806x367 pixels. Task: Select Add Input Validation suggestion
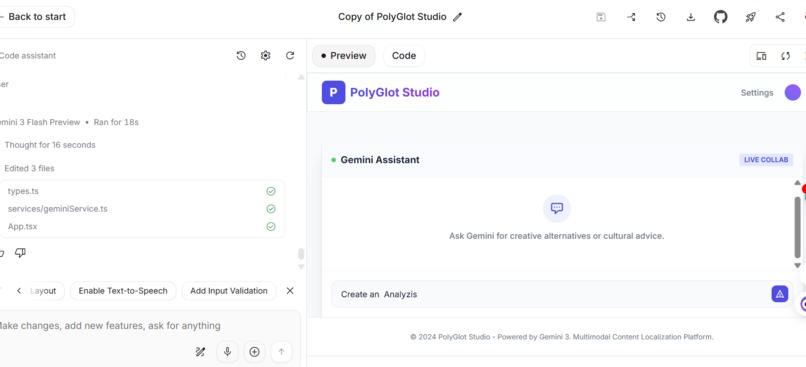click(x=229, y=291)
